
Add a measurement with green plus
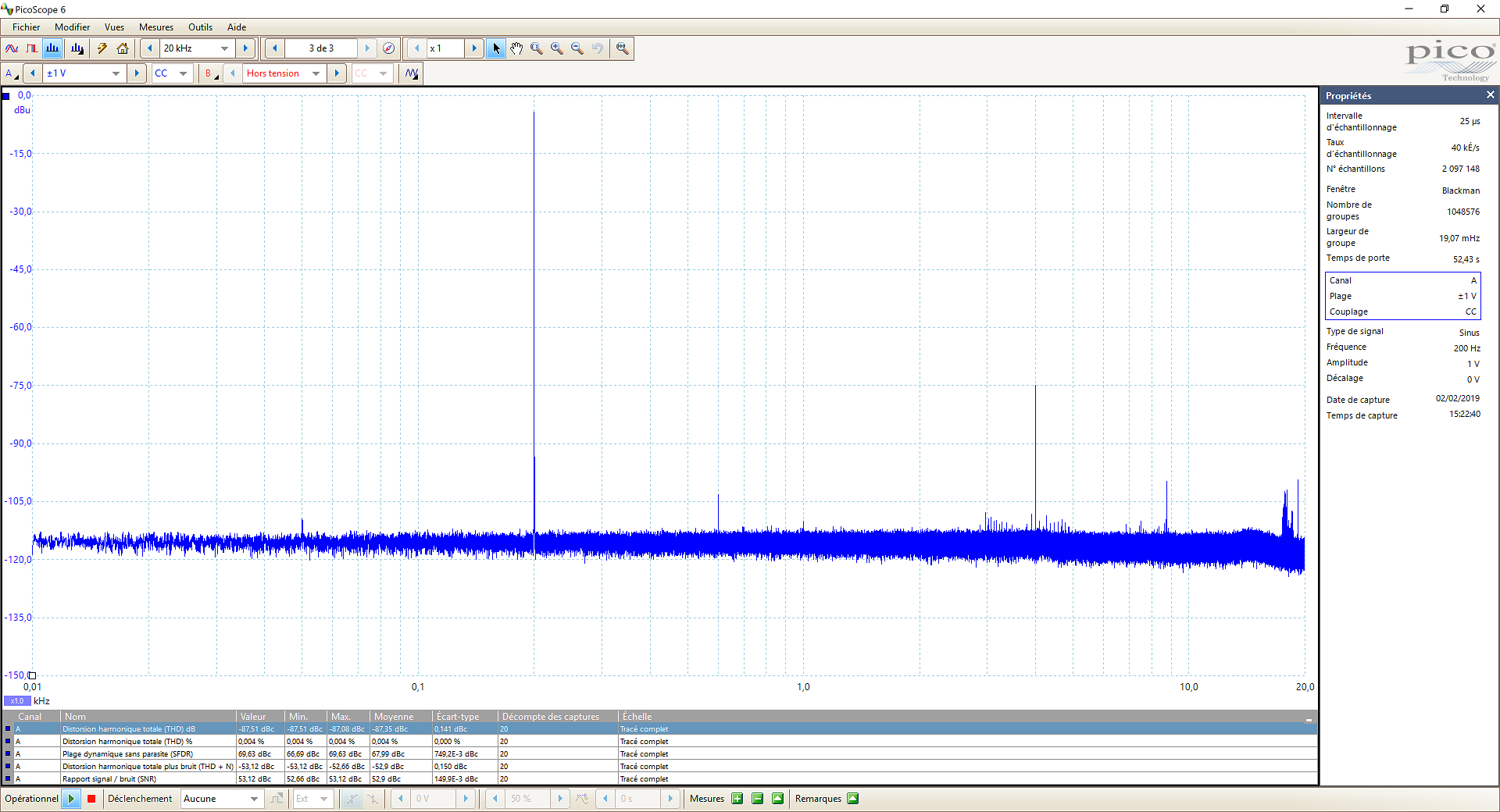[x=737, y=799]
